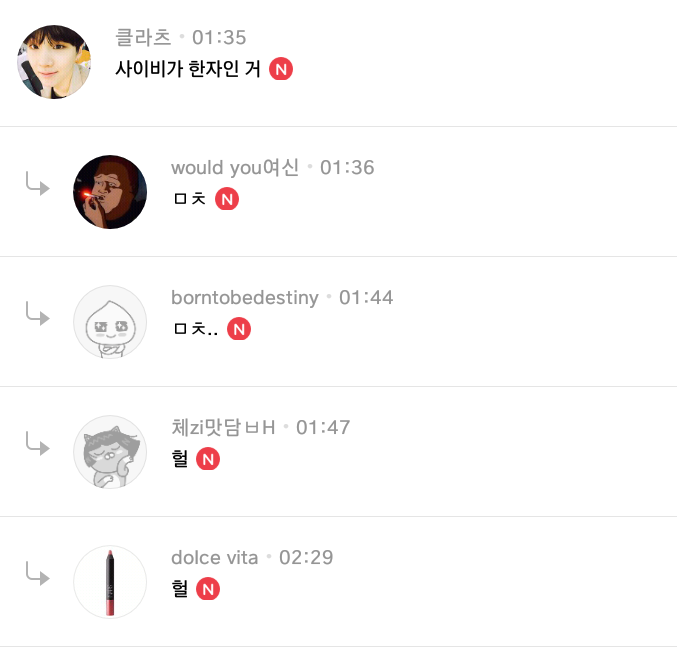Click the new badge after 사이비가 한자인 거

point(281,69)
